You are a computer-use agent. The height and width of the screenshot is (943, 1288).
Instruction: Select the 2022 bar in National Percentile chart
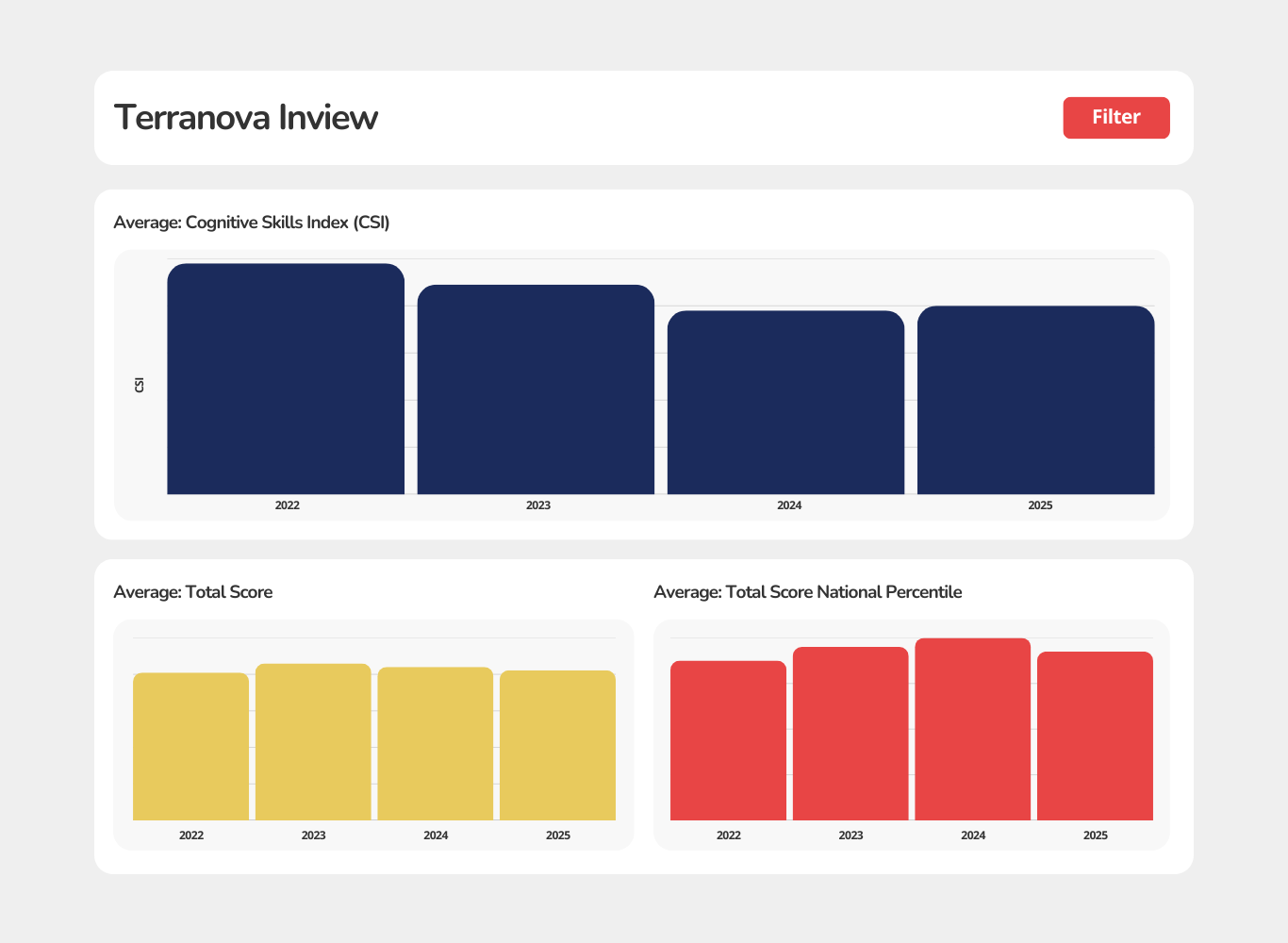tap(728, 741)
